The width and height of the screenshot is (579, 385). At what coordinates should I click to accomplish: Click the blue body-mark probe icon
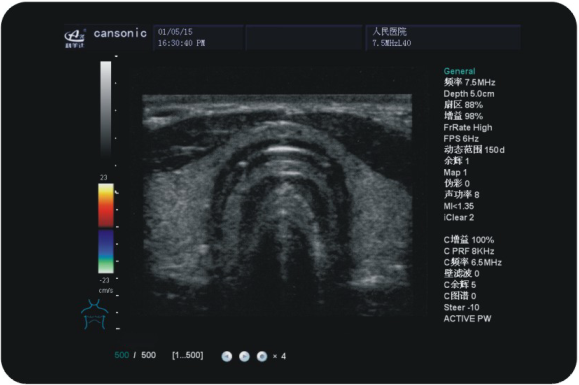pos(95,314)
